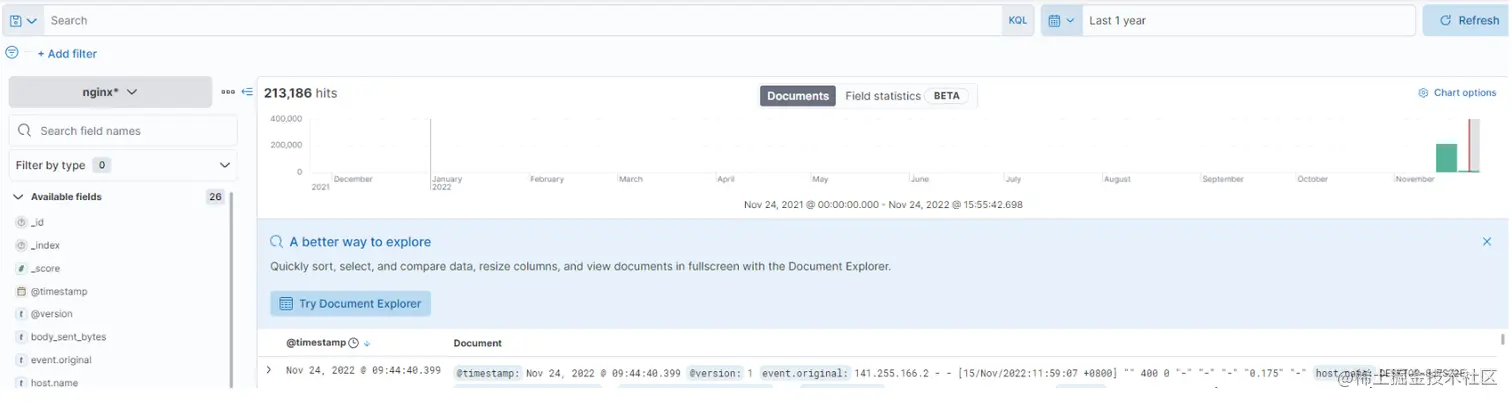The image size is (1512, 402).
Task: Click the Add filter link
Action: pos(67,54)
